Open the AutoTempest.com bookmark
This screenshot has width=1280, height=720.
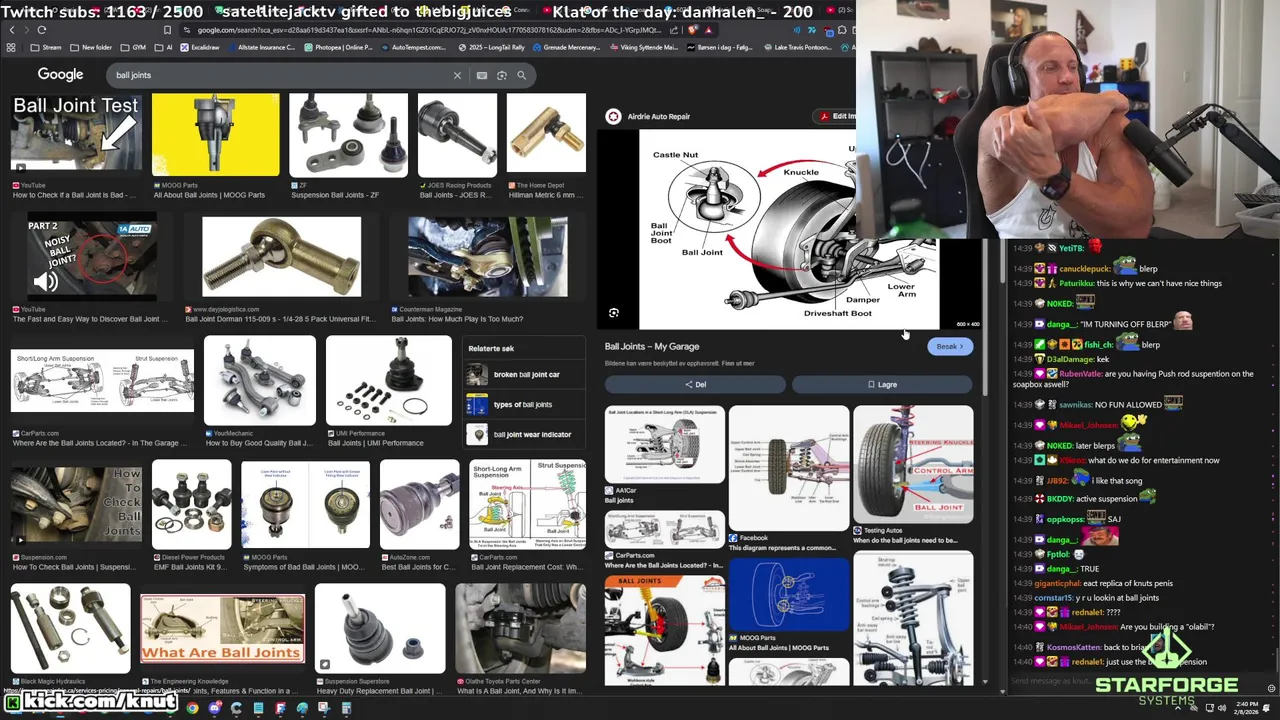click(411, 47)
